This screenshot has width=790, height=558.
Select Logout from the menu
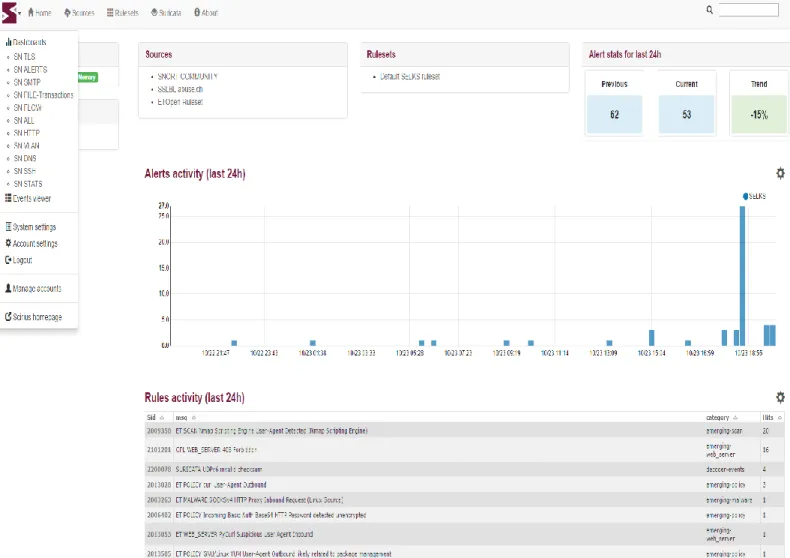pos(19,260)
